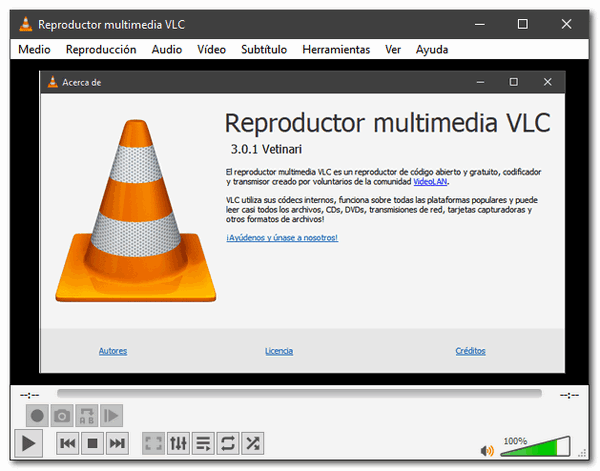Skip to next media track

click(x=117, y=443)
